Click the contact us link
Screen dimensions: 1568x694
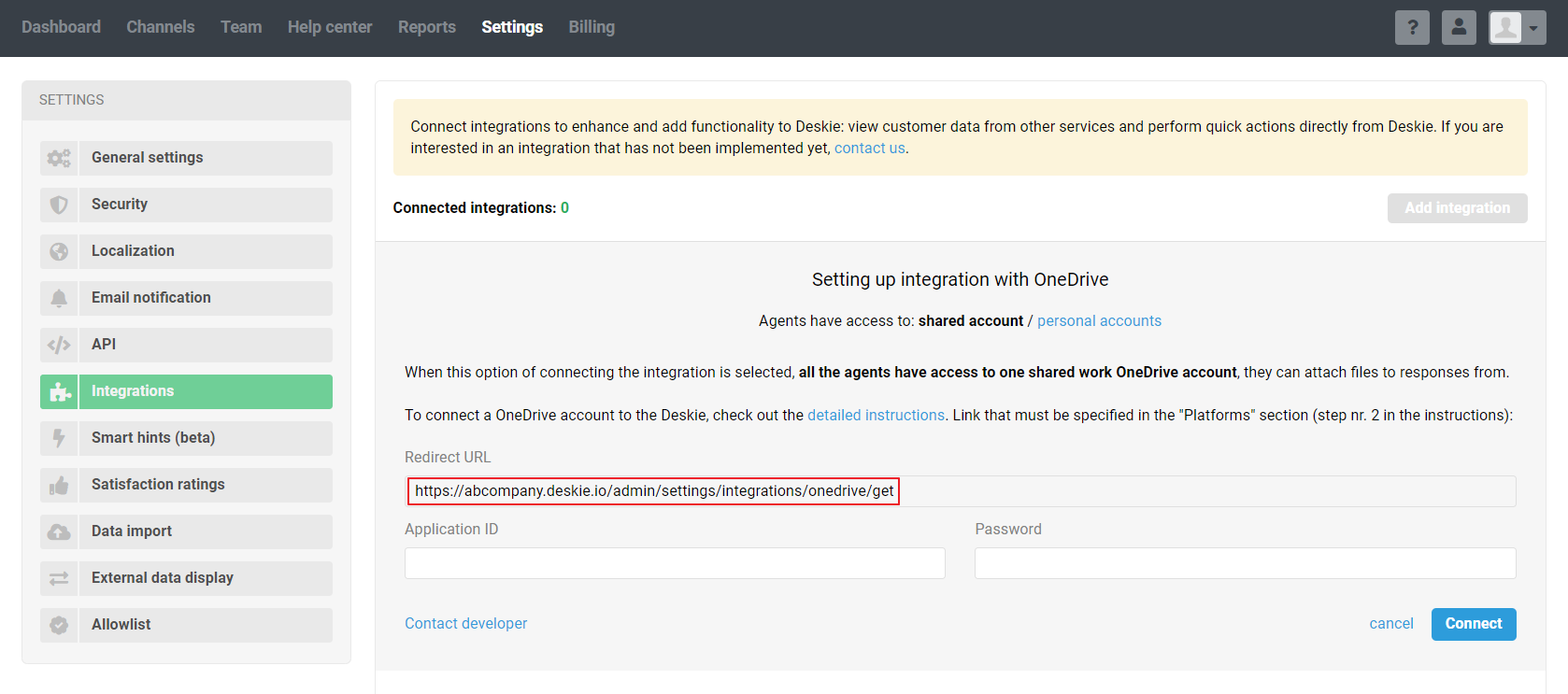point(869,149)
